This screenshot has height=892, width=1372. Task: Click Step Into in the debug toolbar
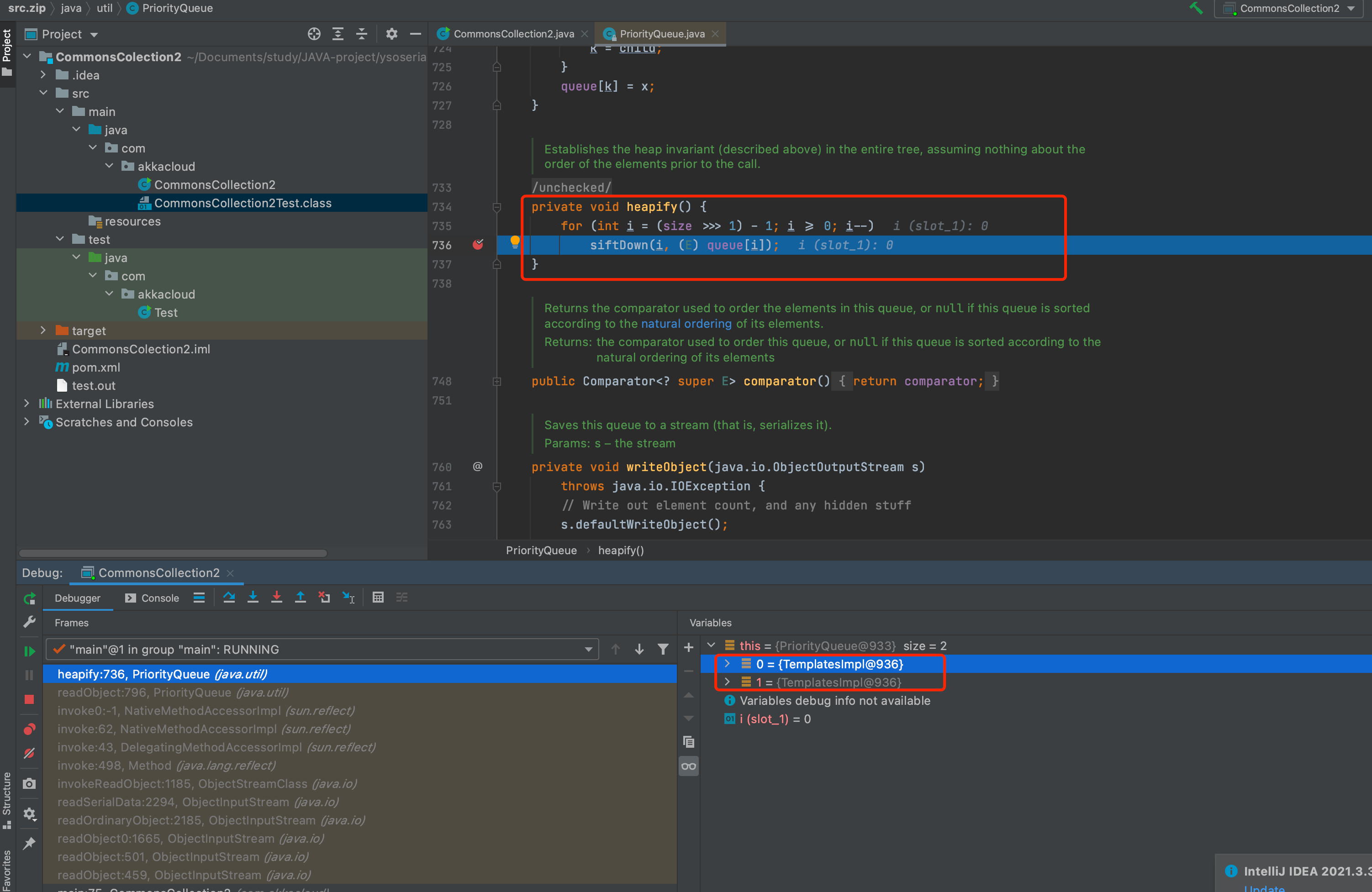coord(253,598)
